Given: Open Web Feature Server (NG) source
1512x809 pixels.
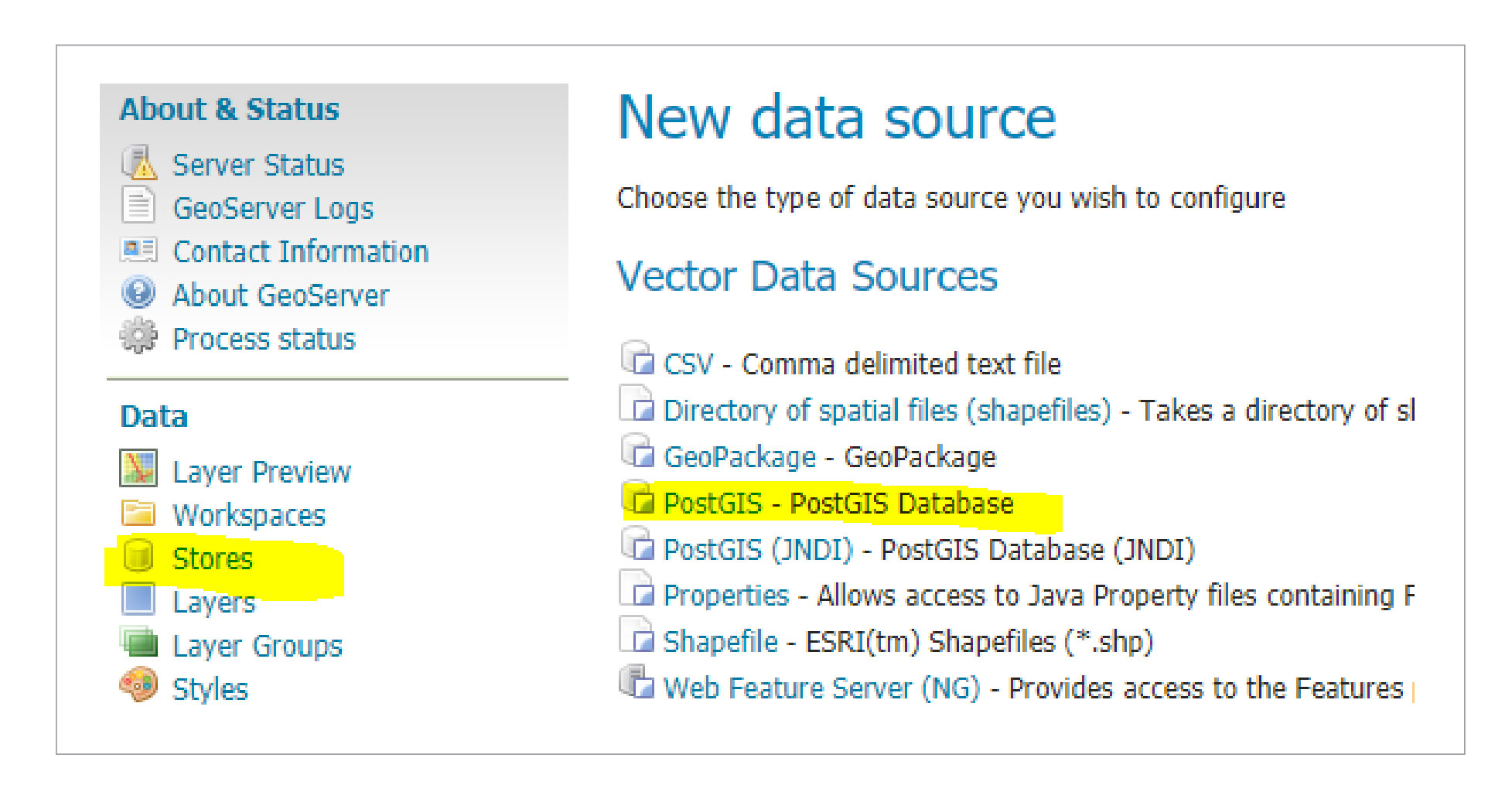Looking at the screenshot, I should click(x=821, y=688).
